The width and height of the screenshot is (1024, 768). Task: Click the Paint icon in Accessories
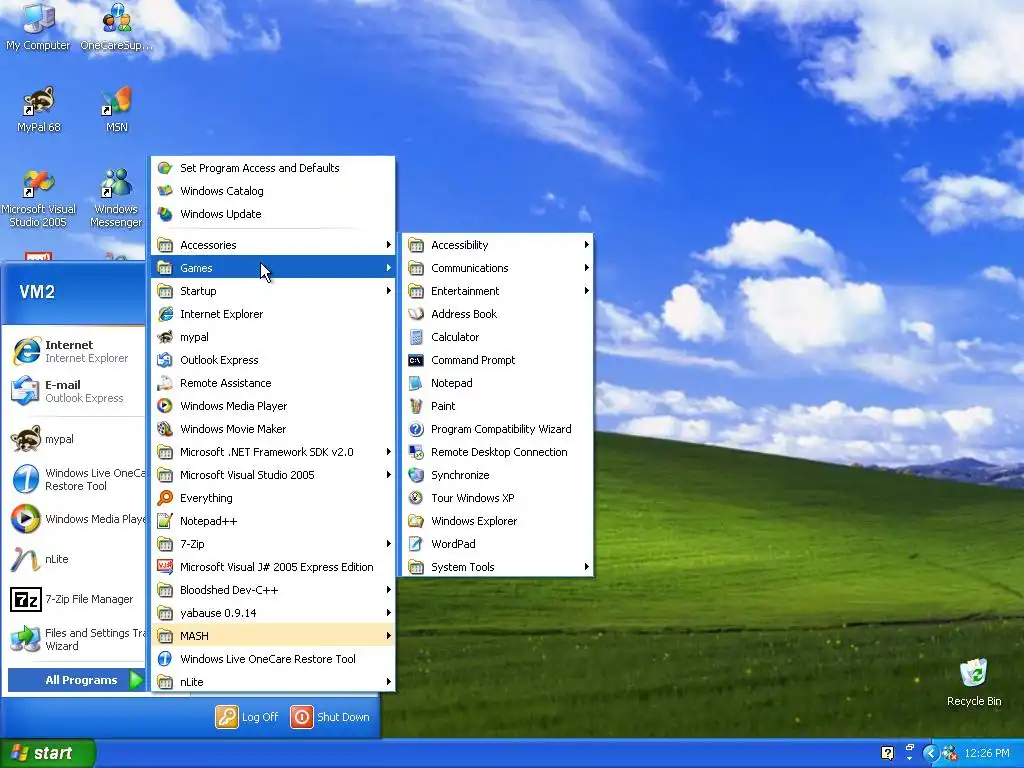[x=416, y=406]
